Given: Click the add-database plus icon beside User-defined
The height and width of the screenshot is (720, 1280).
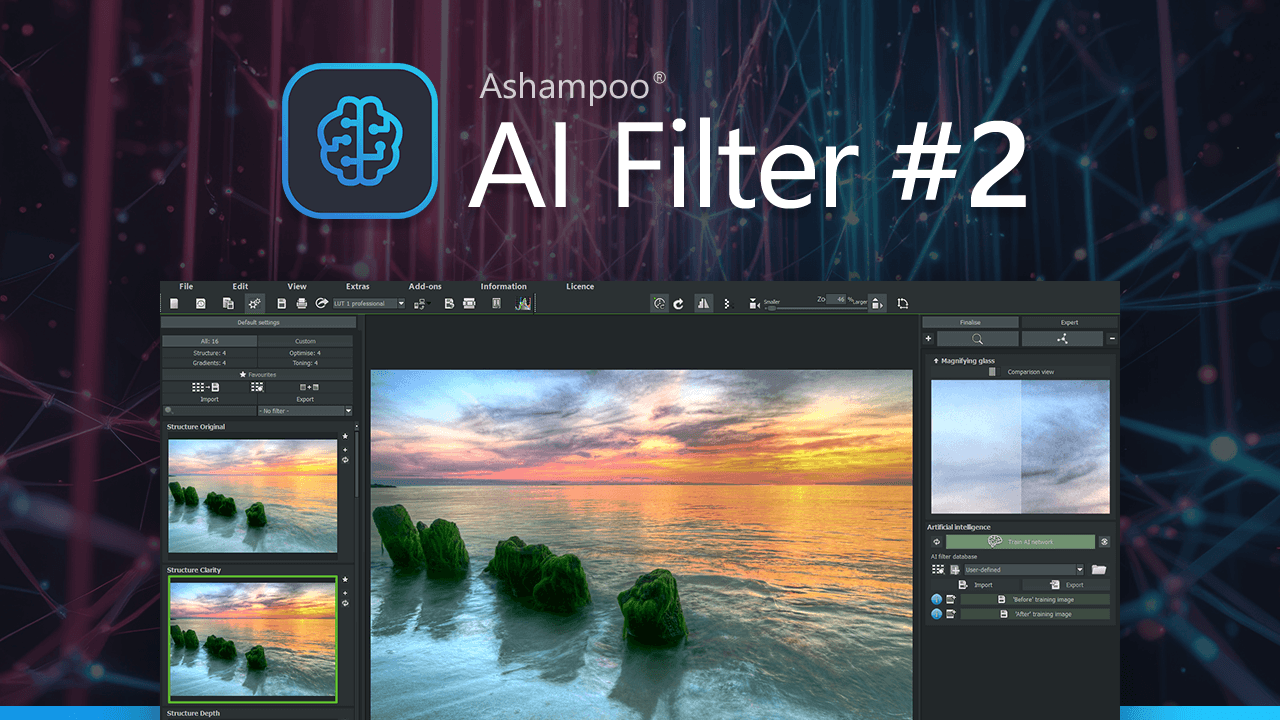Looking at the screenshot, I should click(955, 570).
